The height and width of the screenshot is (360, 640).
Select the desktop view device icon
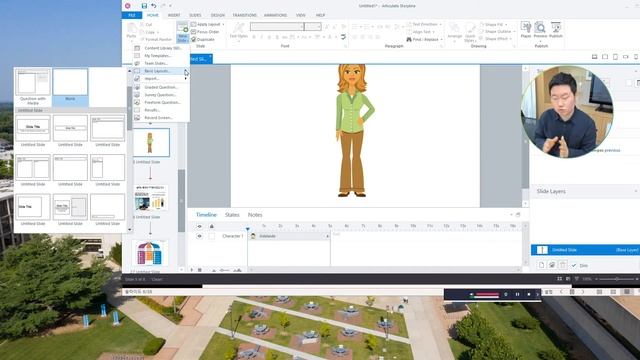coord(594,57)
